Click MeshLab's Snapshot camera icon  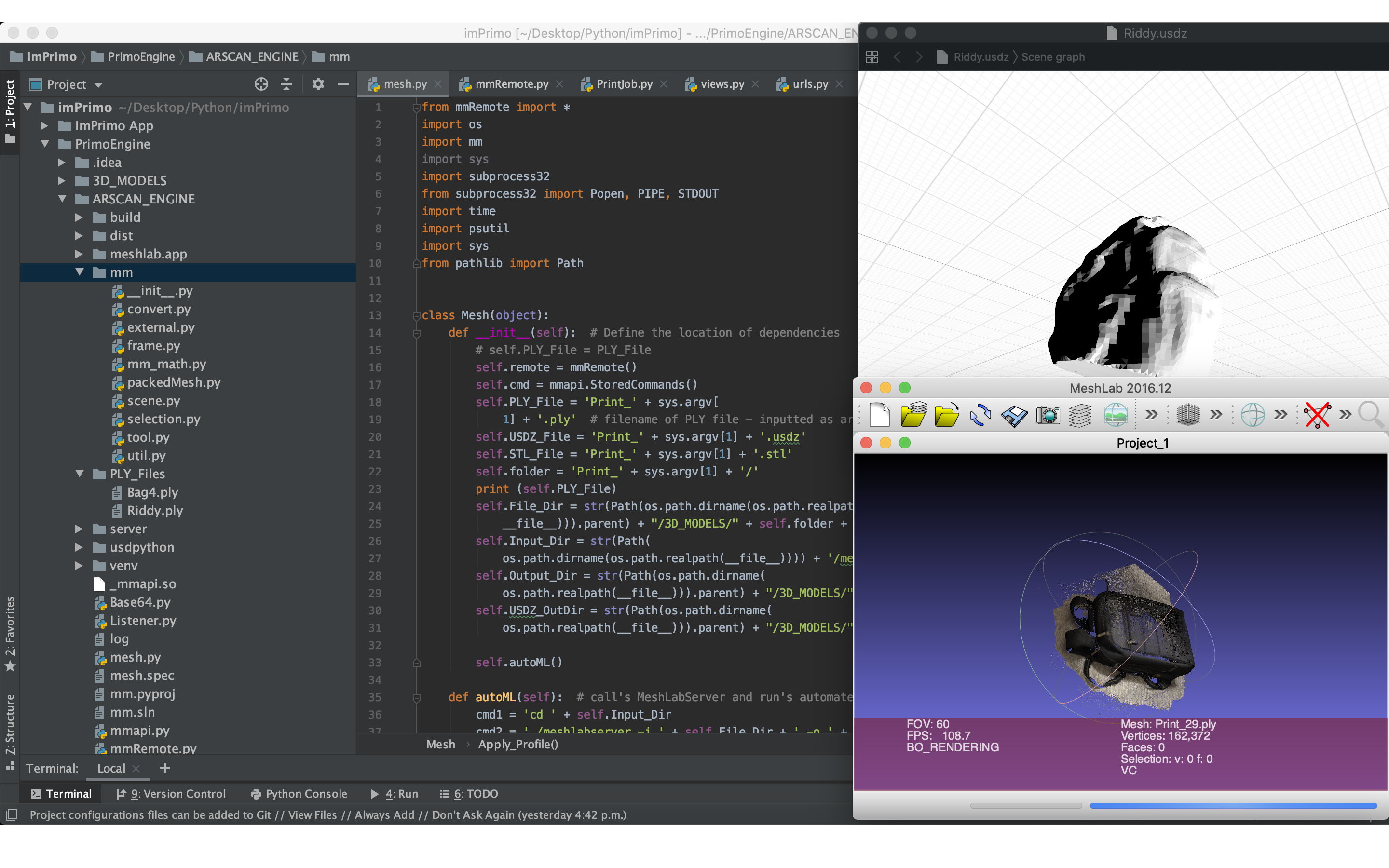click(x=1048, y=415)
